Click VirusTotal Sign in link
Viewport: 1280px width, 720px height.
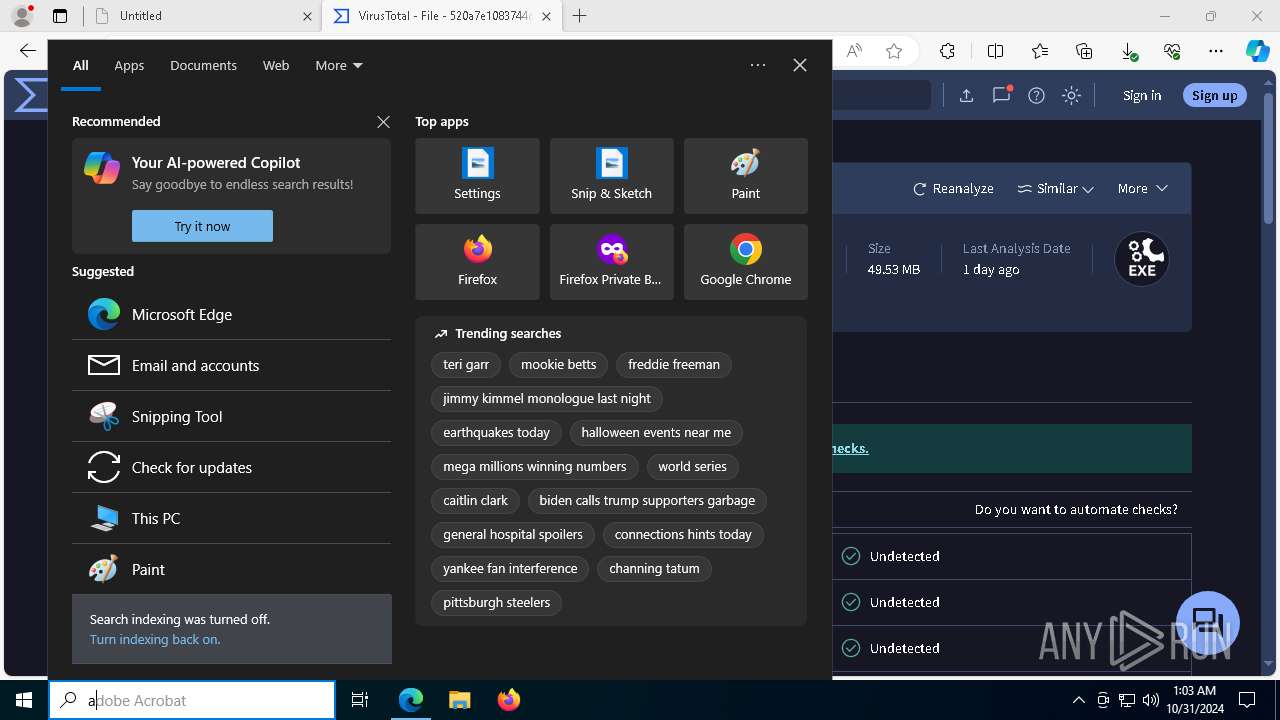pos(1142,95)
